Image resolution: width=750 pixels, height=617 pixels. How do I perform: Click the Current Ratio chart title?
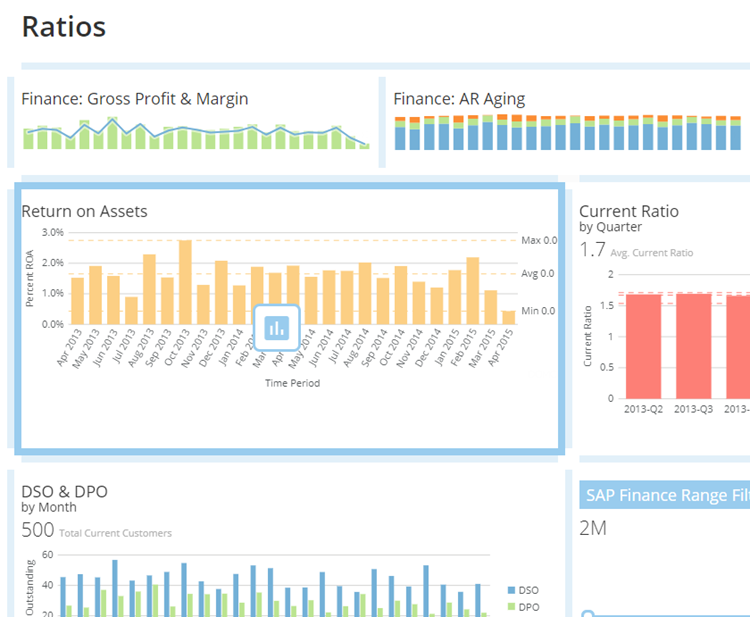click(629, 211)
